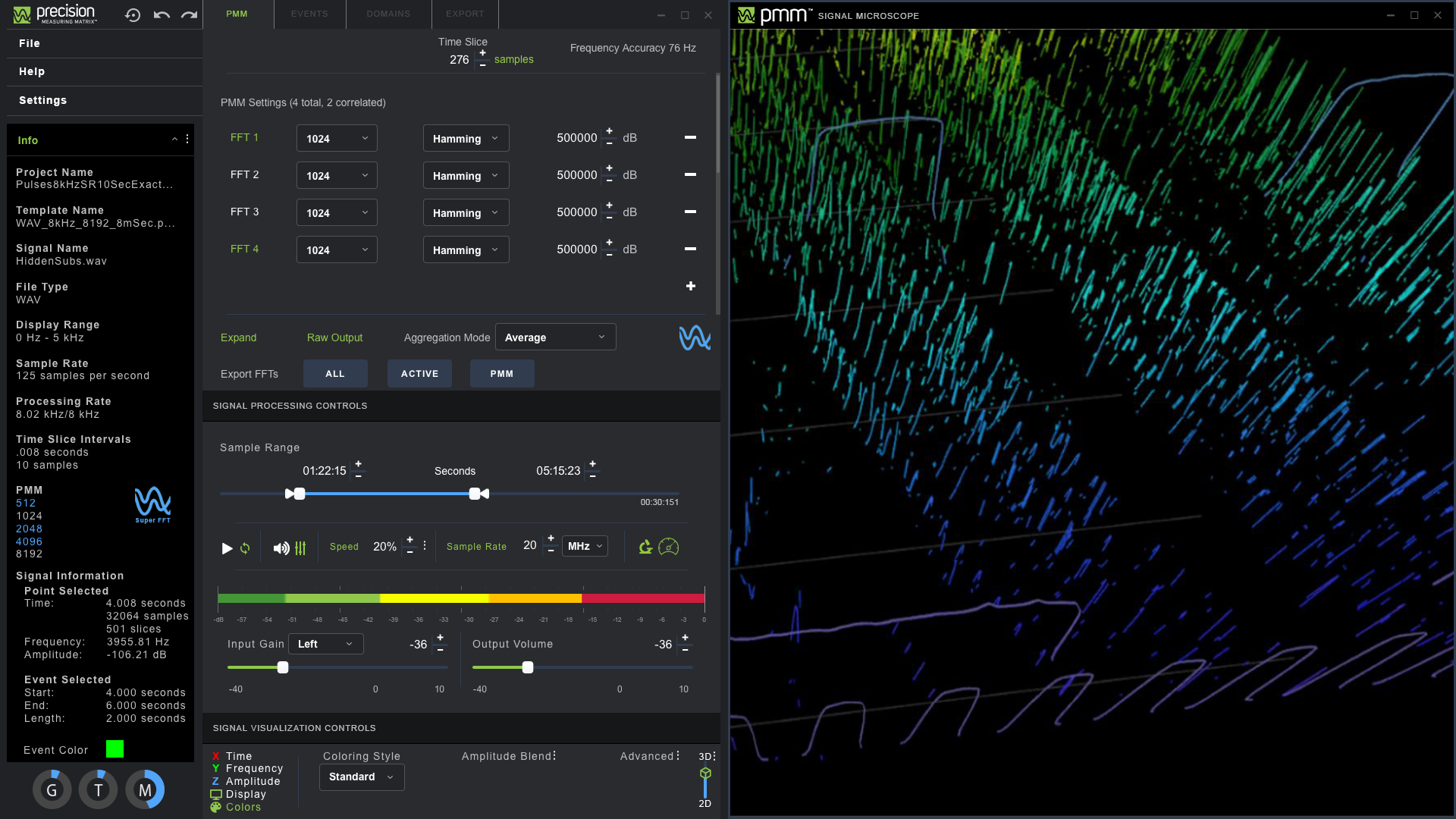Image resolution: width=1456 pixels, height=819 pixels.
Task: Open the MHz unit dropdown
Action: click(x=585, y=546)
